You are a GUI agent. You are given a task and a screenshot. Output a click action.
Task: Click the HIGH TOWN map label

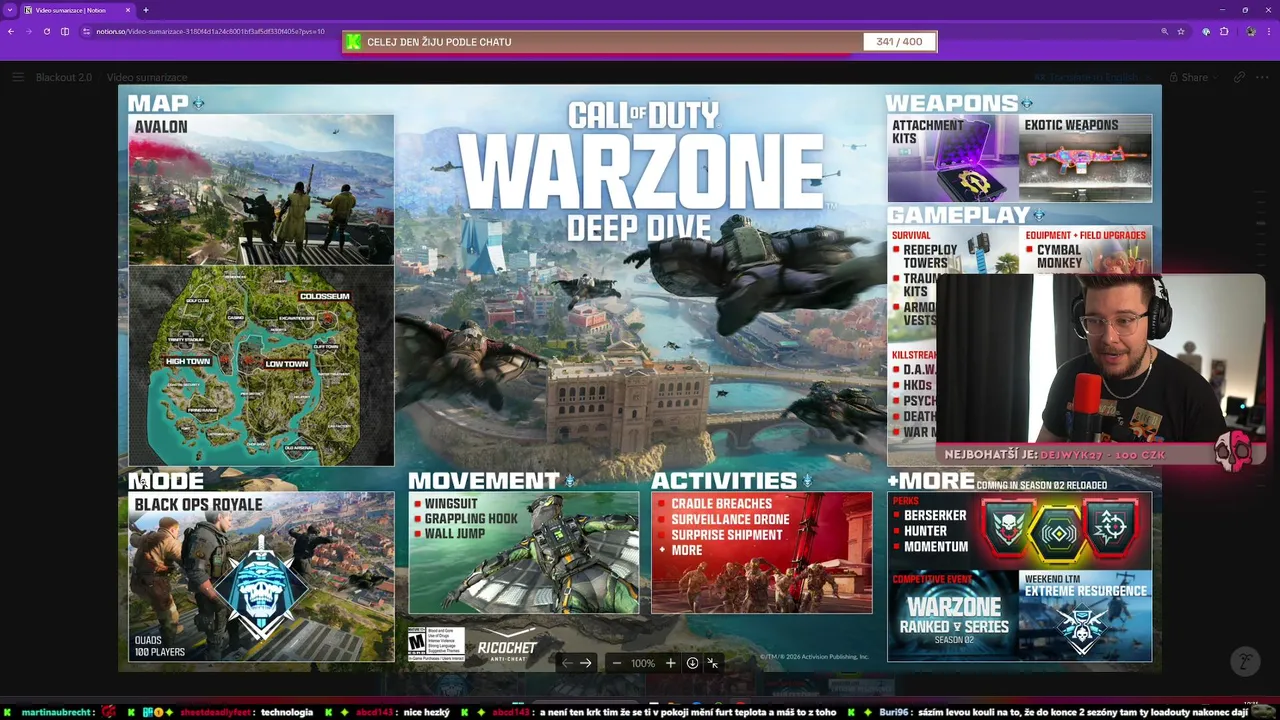pos(188,361)
